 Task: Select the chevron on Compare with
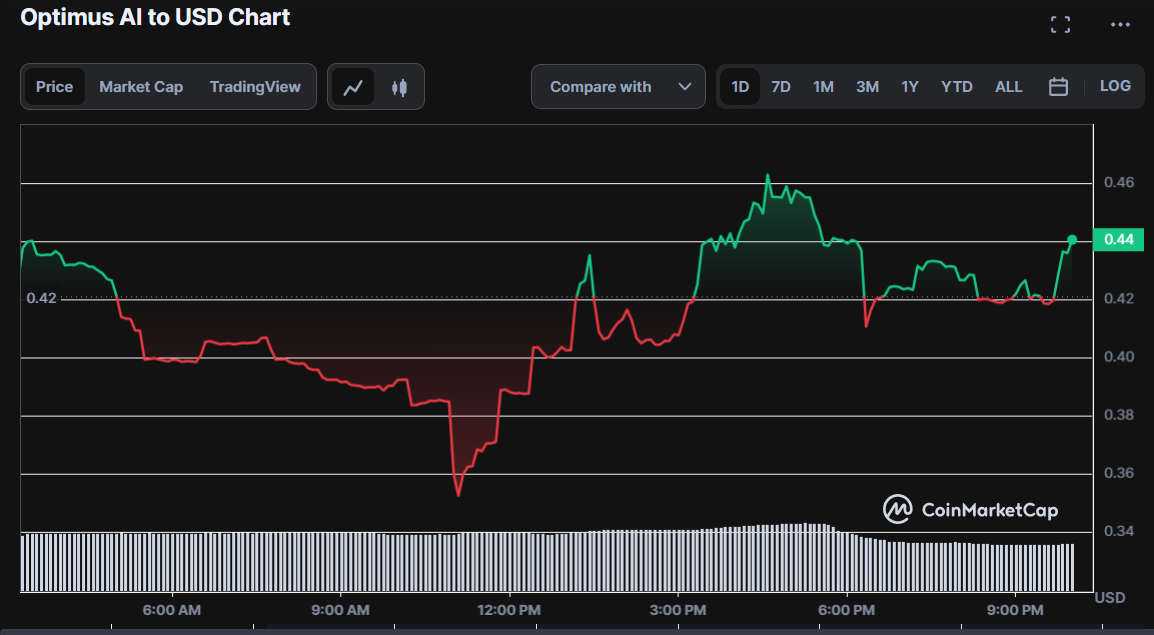click(685, 87)
